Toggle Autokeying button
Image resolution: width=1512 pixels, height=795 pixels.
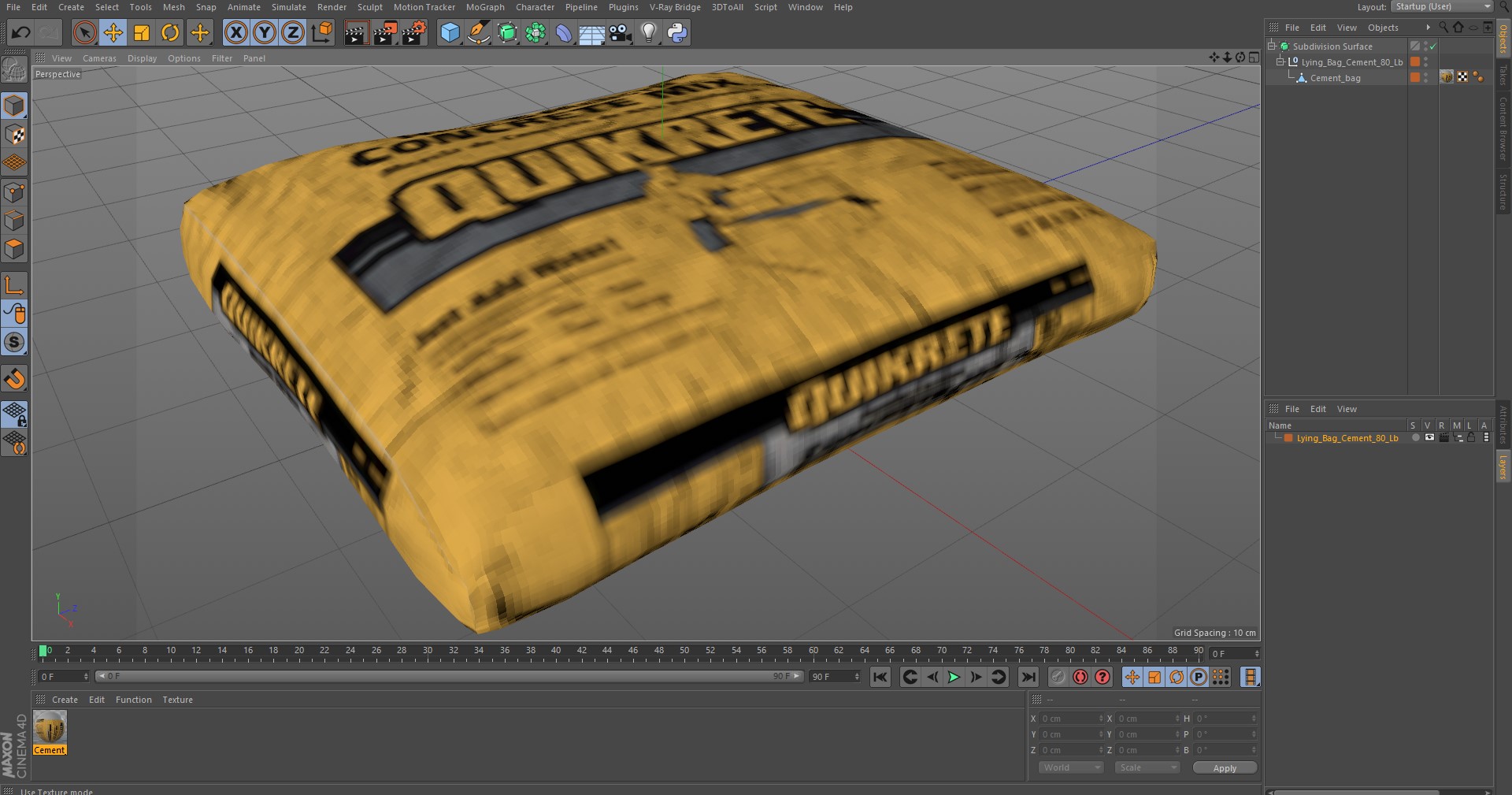coord(1080,677)
